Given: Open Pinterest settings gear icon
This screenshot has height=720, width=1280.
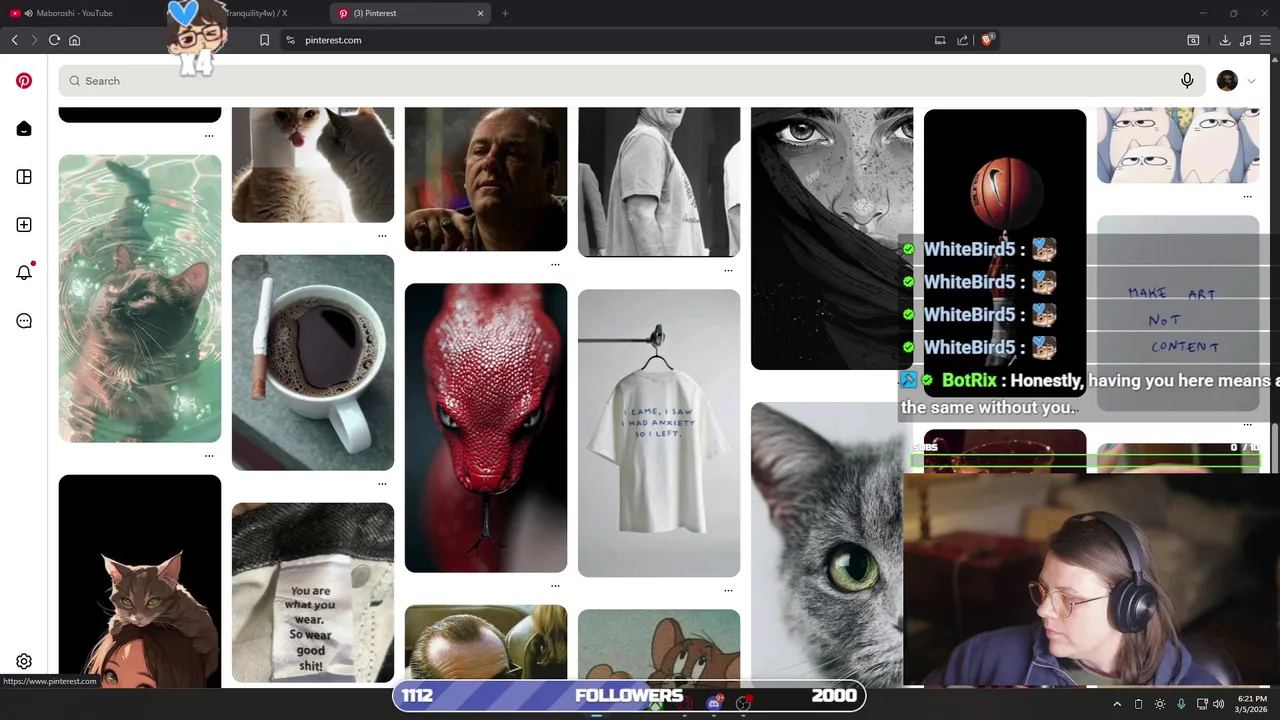Looking at the screenshot, I should pyautogui.click(x=24, y=661).
